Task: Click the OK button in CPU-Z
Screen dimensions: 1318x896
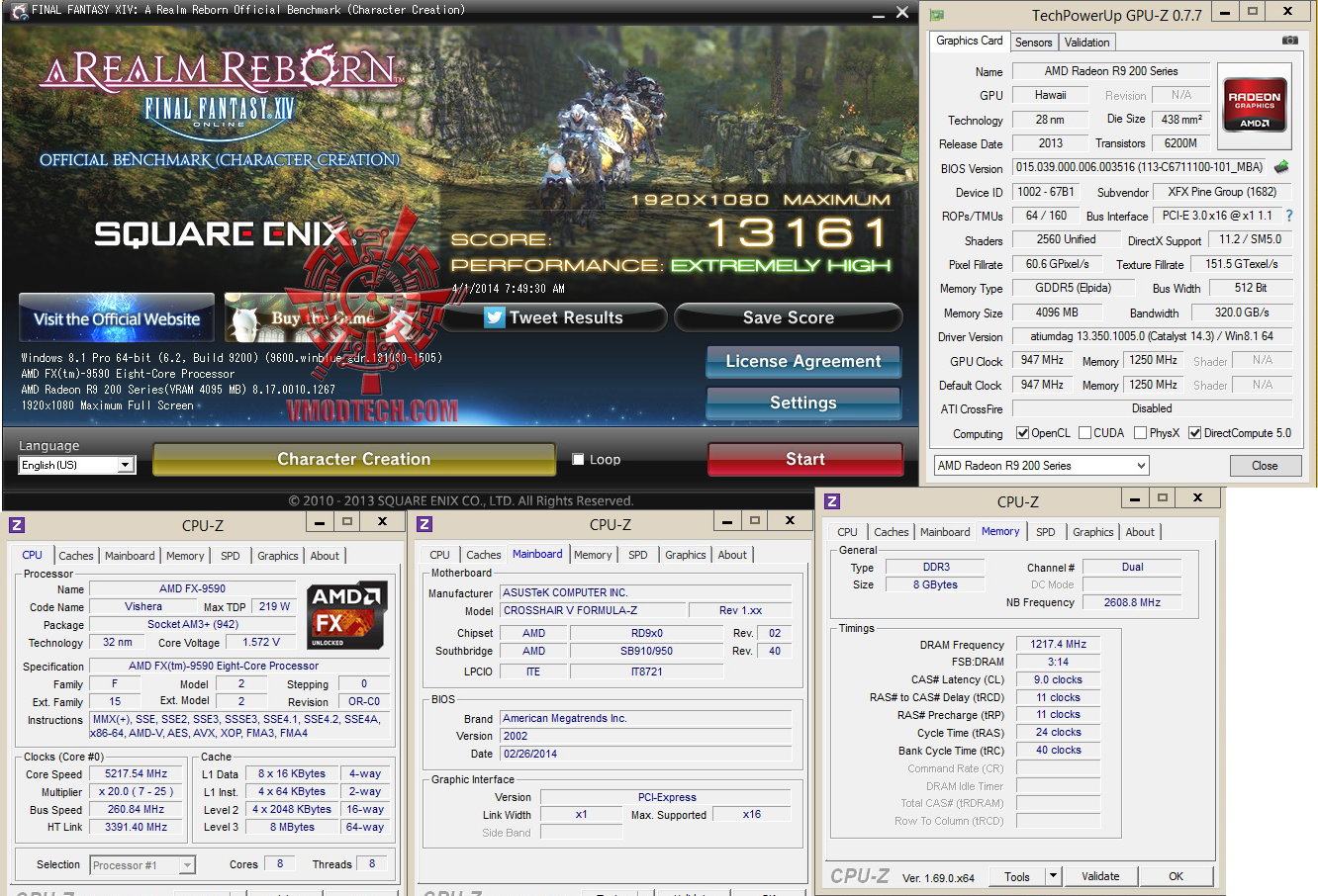Action: [1176, 876]
